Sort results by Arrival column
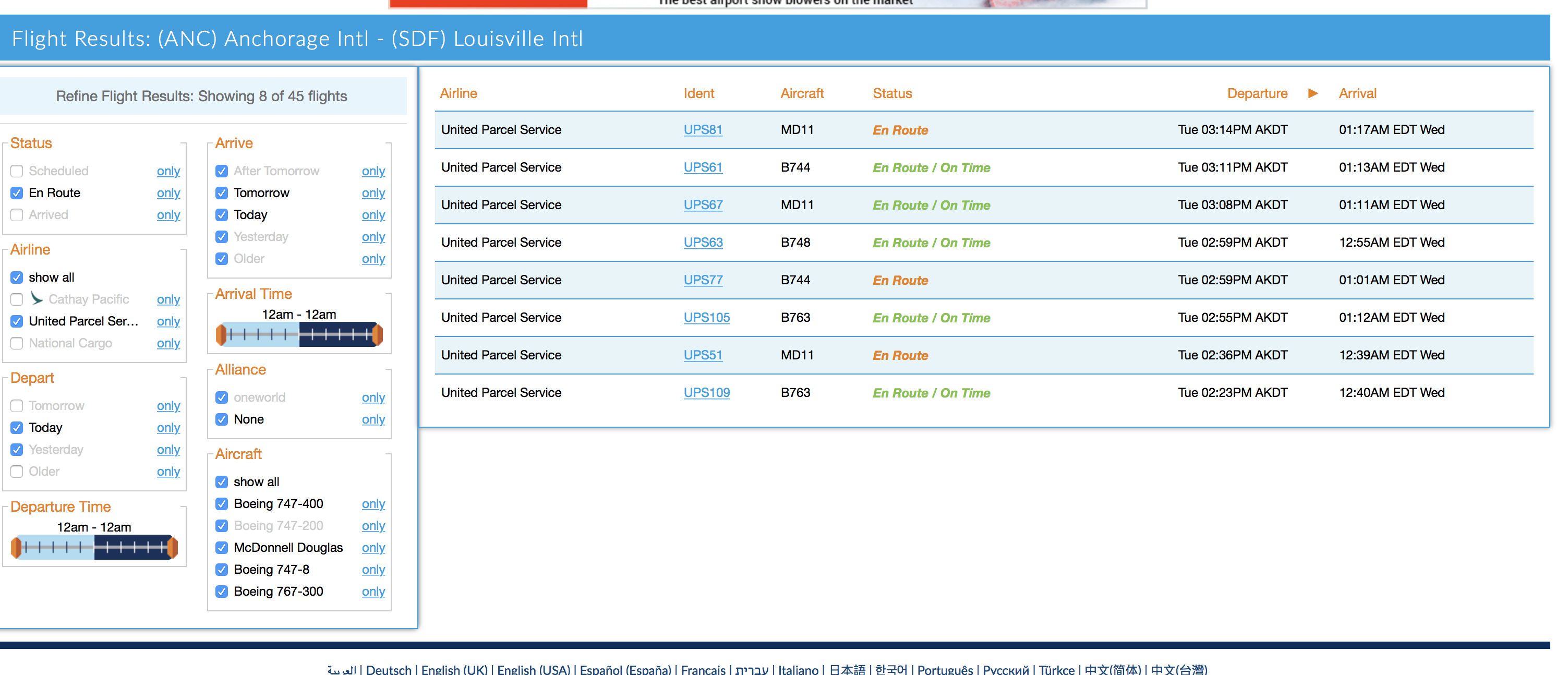Screen dimensions: 1568x675 pyautogui.click(x=1357, y=93)
